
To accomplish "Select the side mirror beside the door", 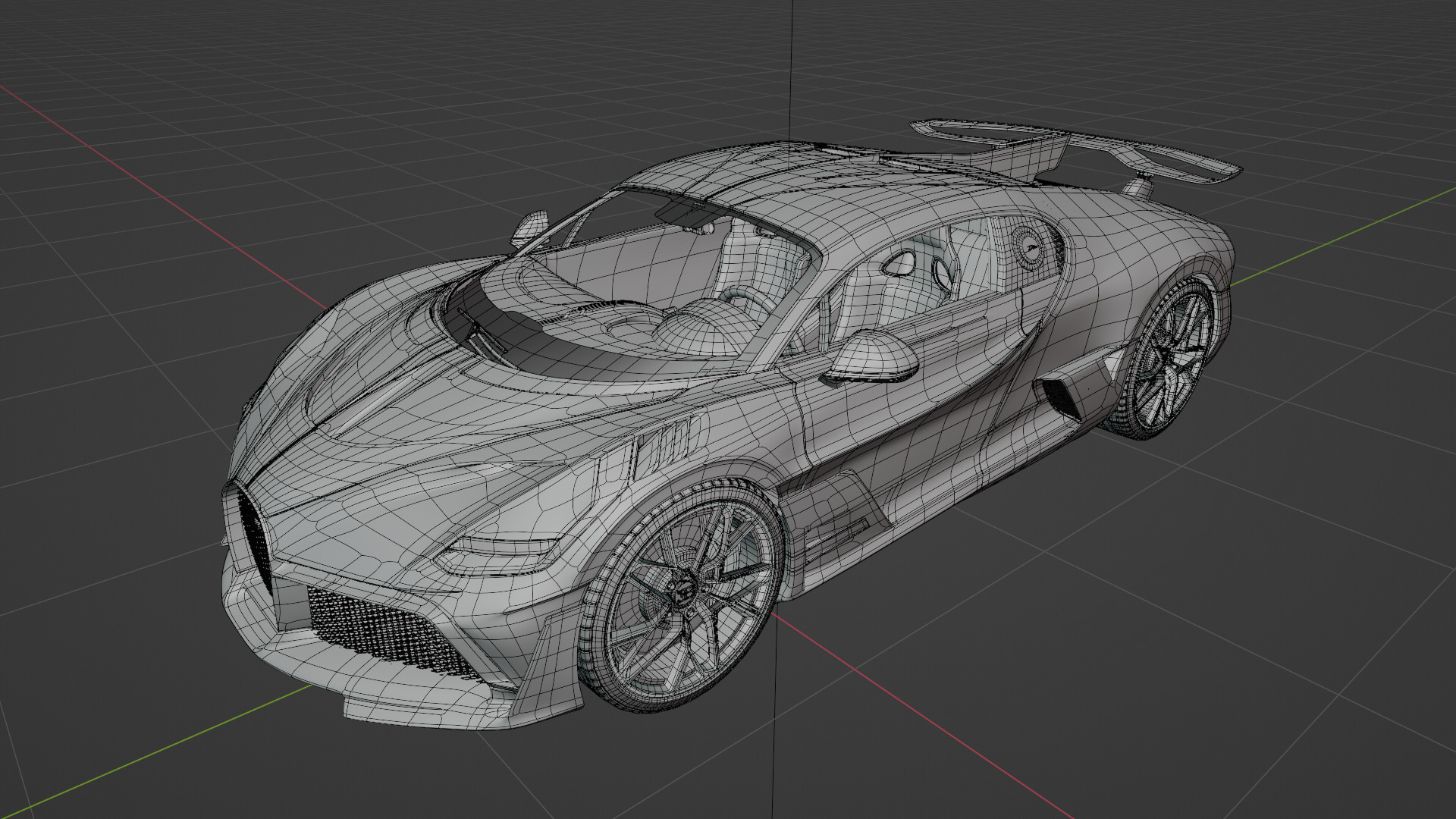I will coord(870,357).
